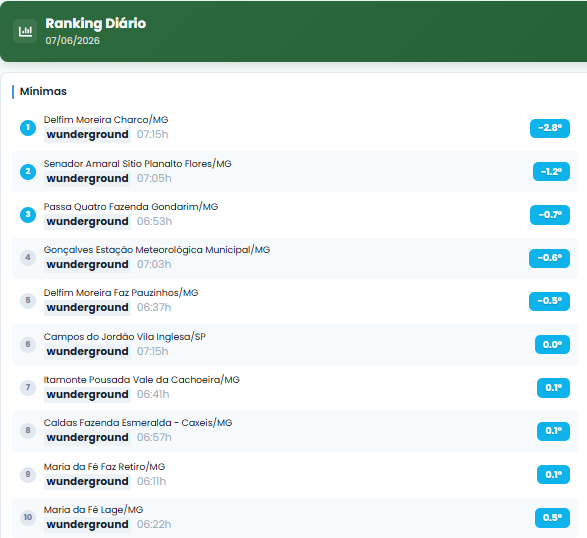
Task: Click the 0.1° badge for Itamonte
Action: (x=553, y=388)
